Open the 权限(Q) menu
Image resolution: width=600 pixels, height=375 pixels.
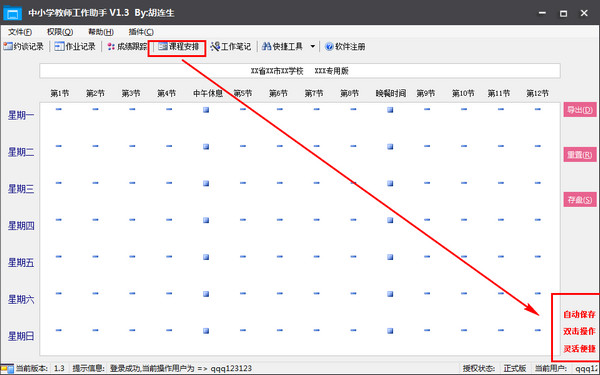60,32
